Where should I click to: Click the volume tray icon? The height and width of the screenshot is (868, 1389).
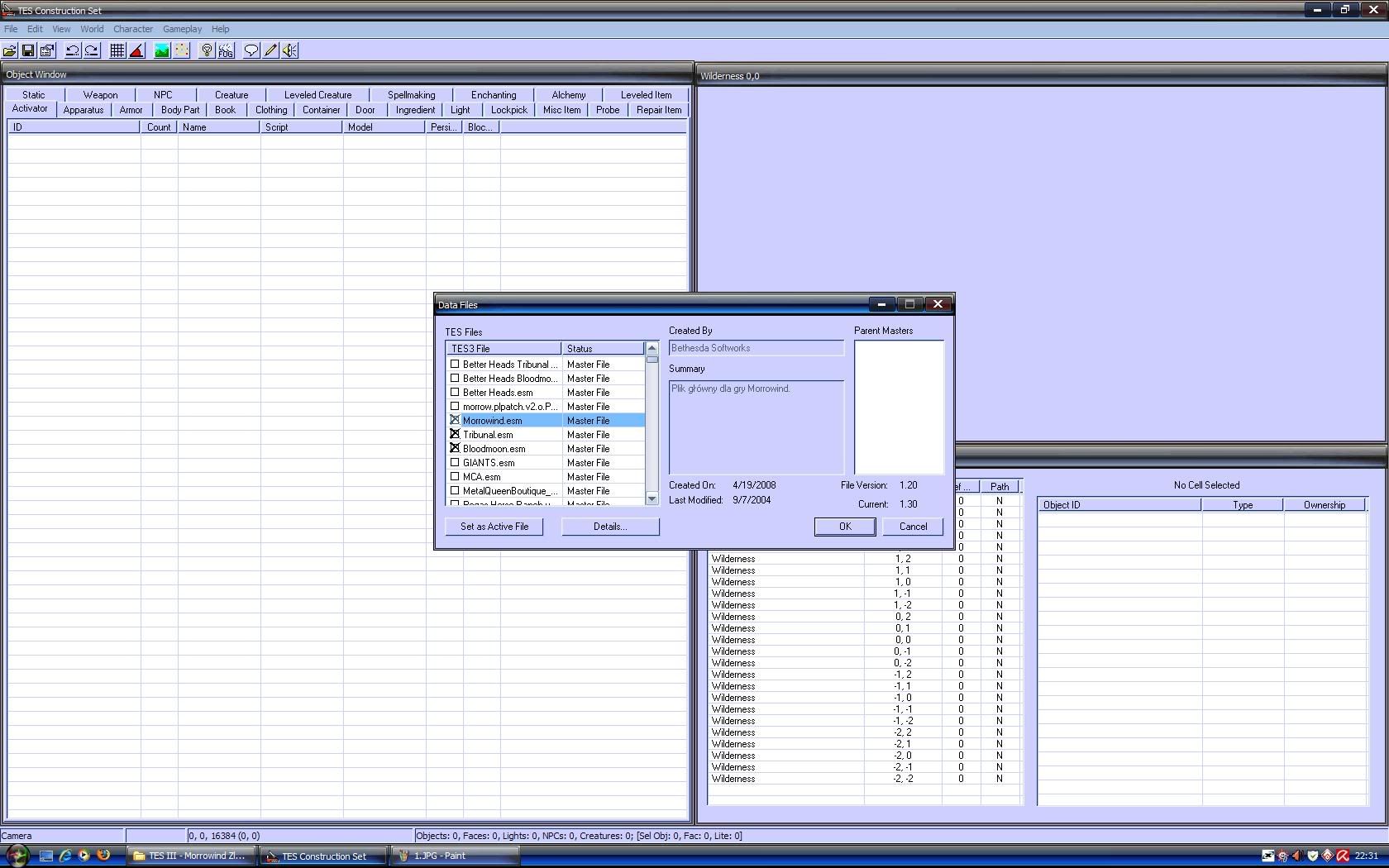(x=1297, y=856)
